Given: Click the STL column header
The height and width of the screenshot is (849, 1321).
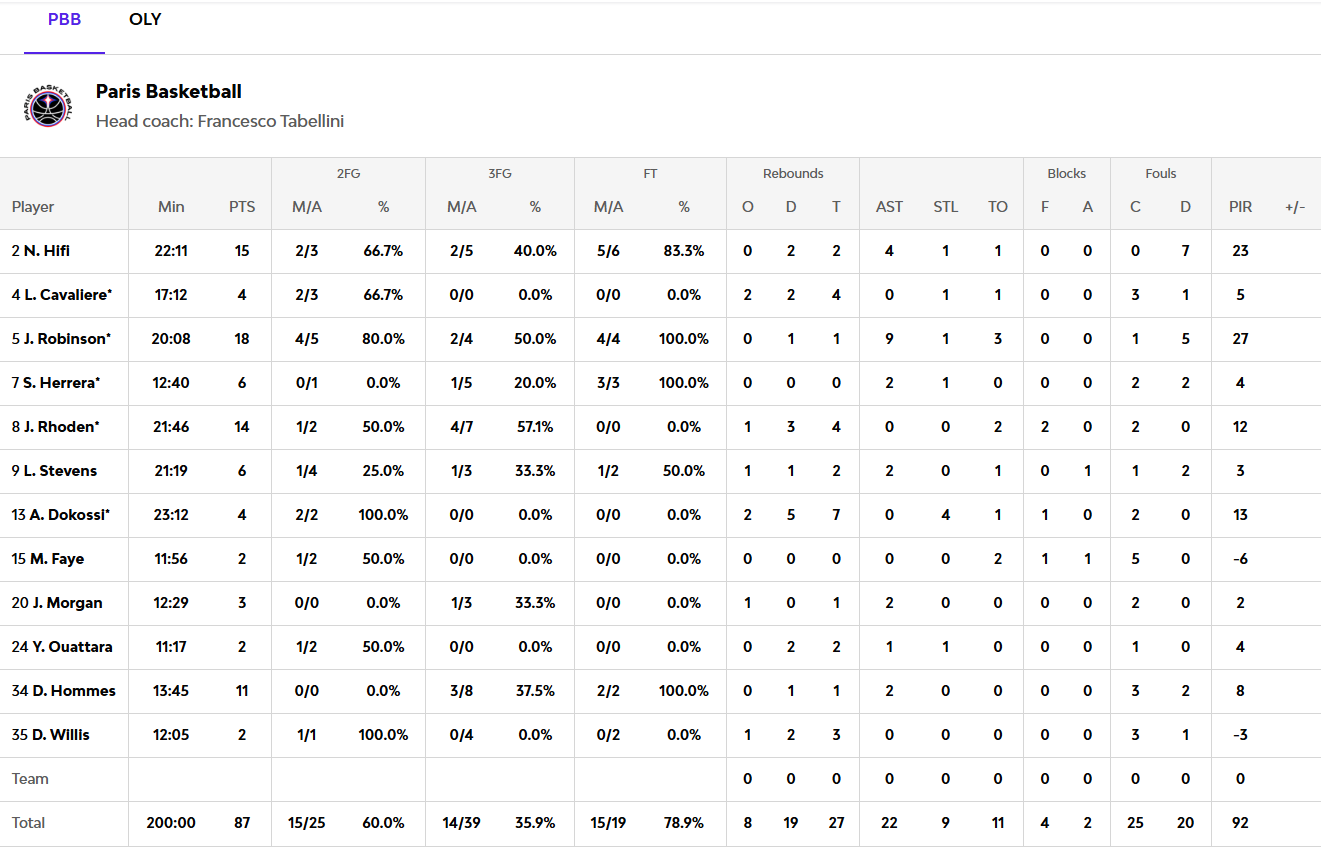Looking at the screenshot, I should click(945, 207).
